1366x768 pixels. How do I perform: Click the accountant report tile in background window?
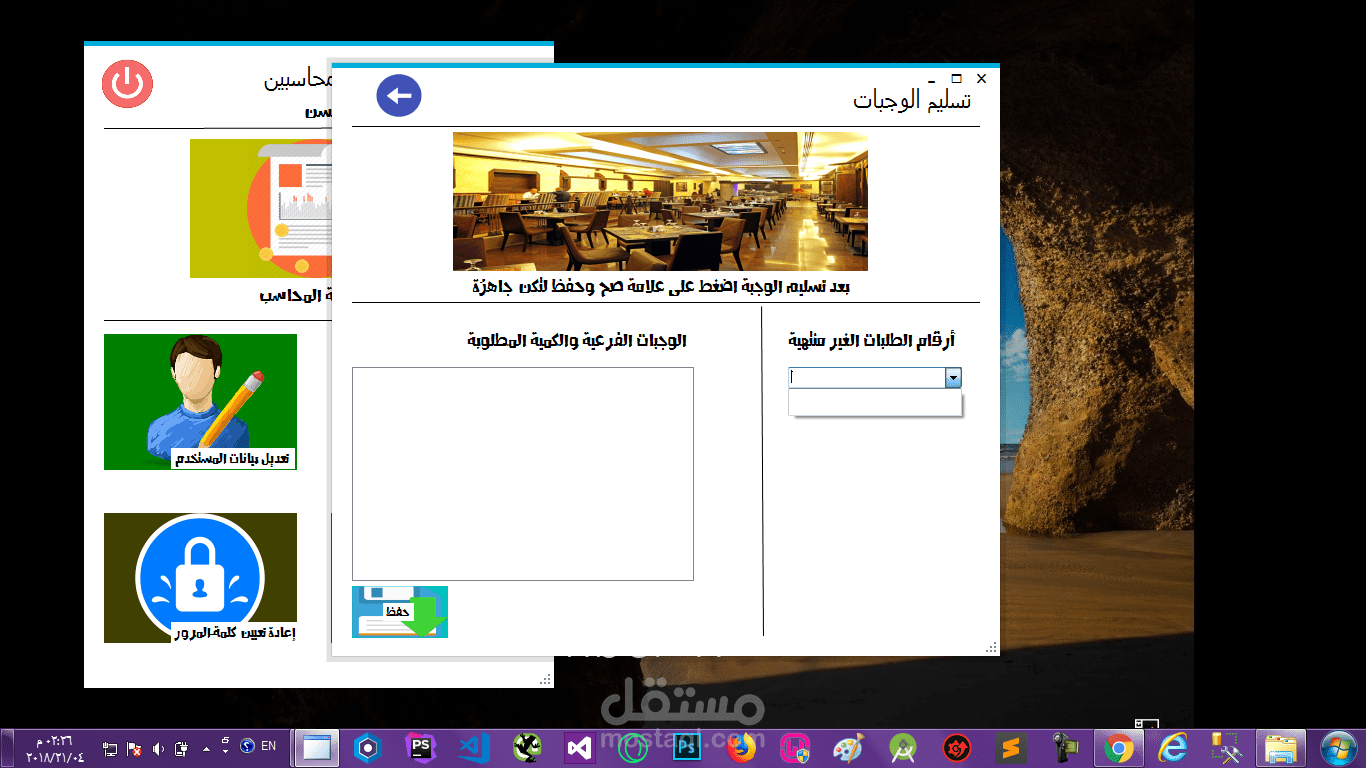260,208
